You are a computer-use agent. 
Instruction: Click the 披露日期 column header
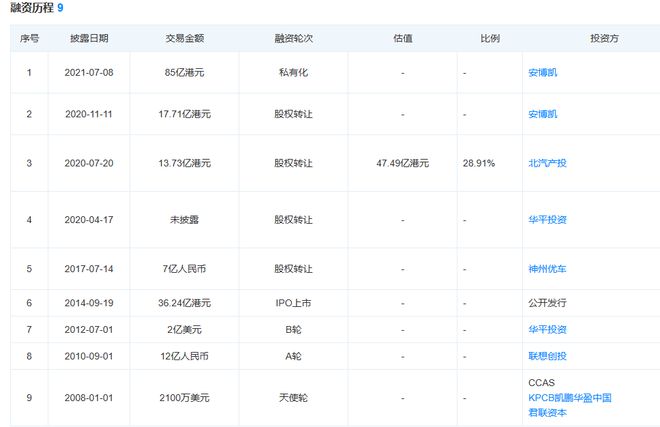point(89,38)
